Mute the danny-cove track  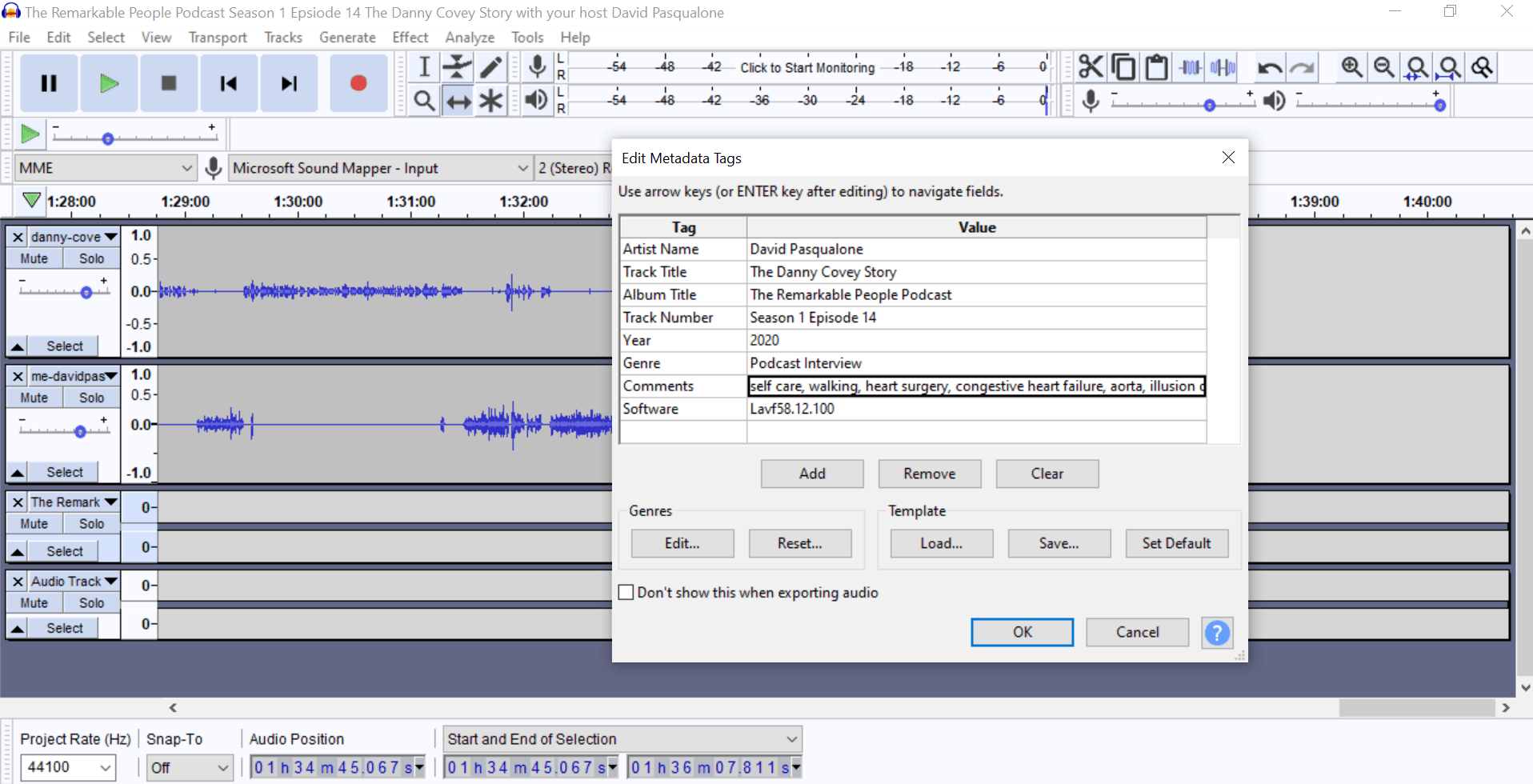point(34,258)
